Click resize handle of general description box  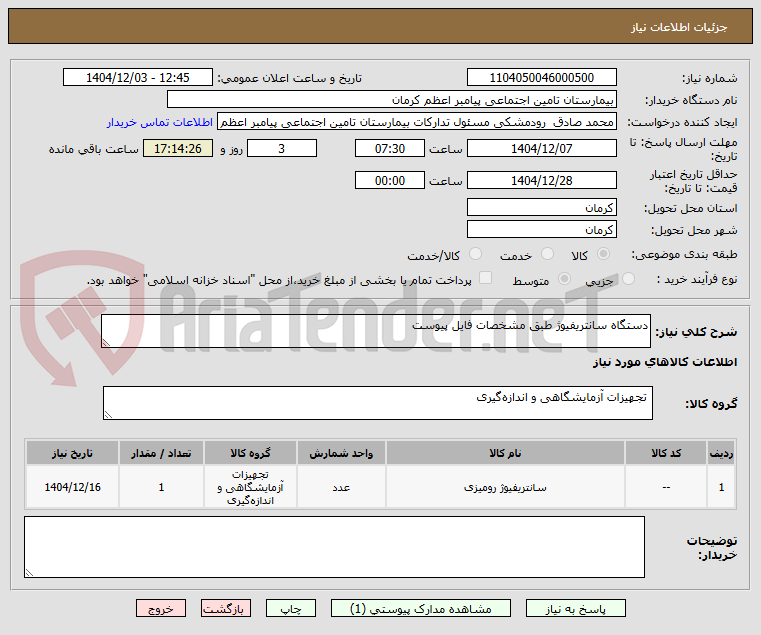point(106,343)
